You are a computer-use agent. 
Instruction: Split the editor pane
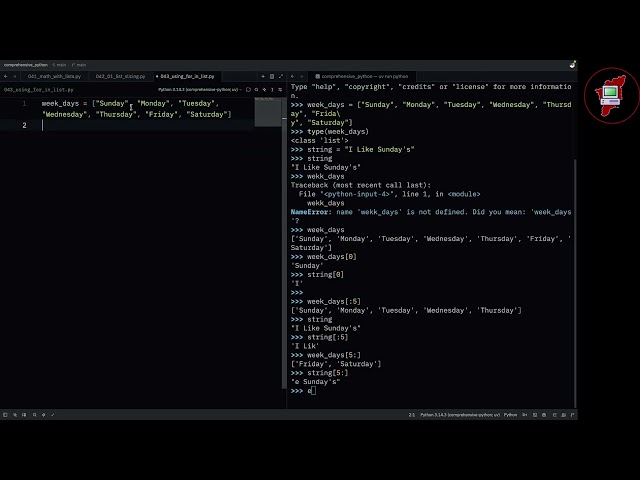(272, 76)
